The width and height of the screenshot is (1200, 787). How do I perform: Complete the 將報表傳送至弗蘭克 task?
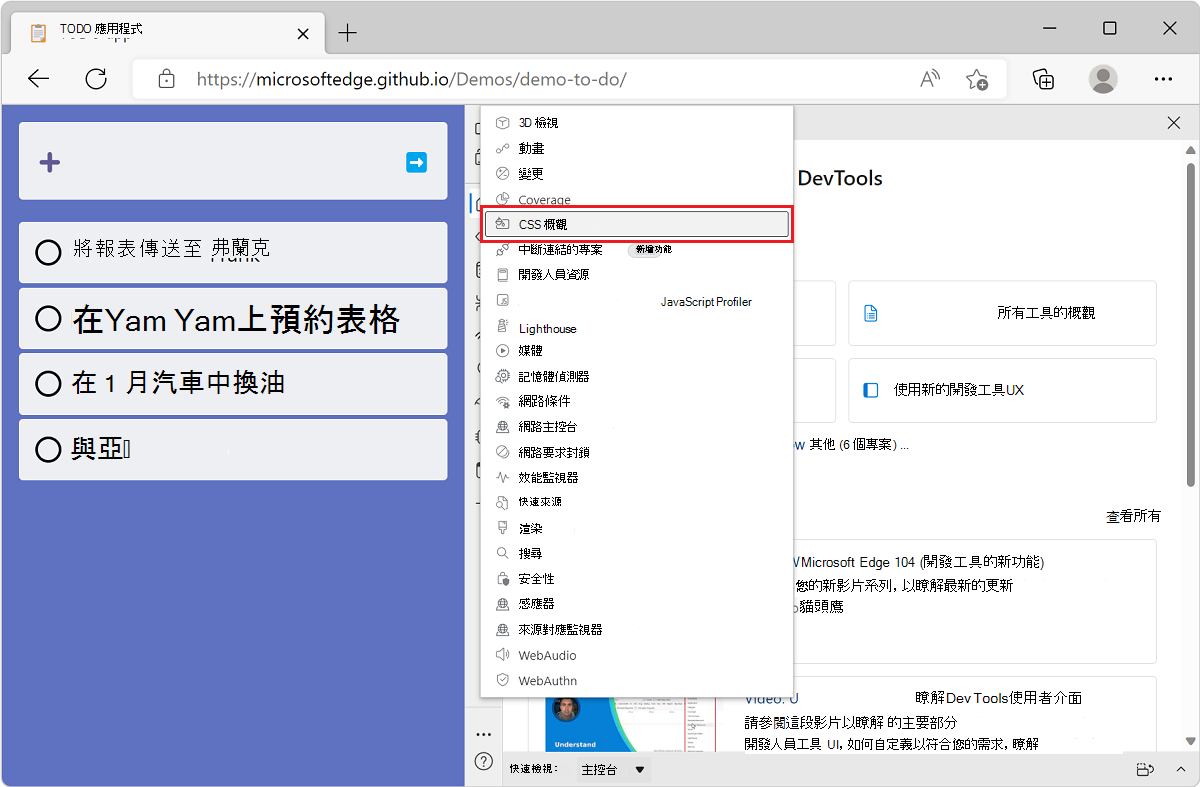click(48, 252)
